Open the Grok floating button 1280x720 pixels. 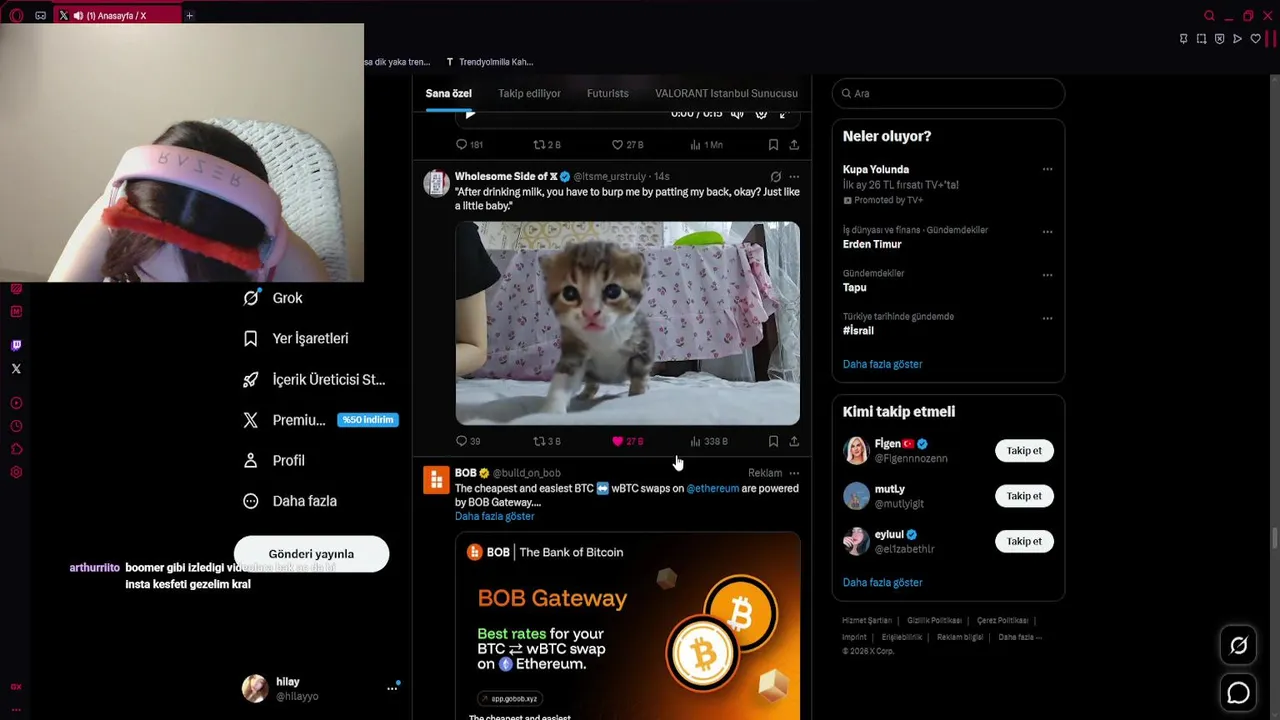1238,646
